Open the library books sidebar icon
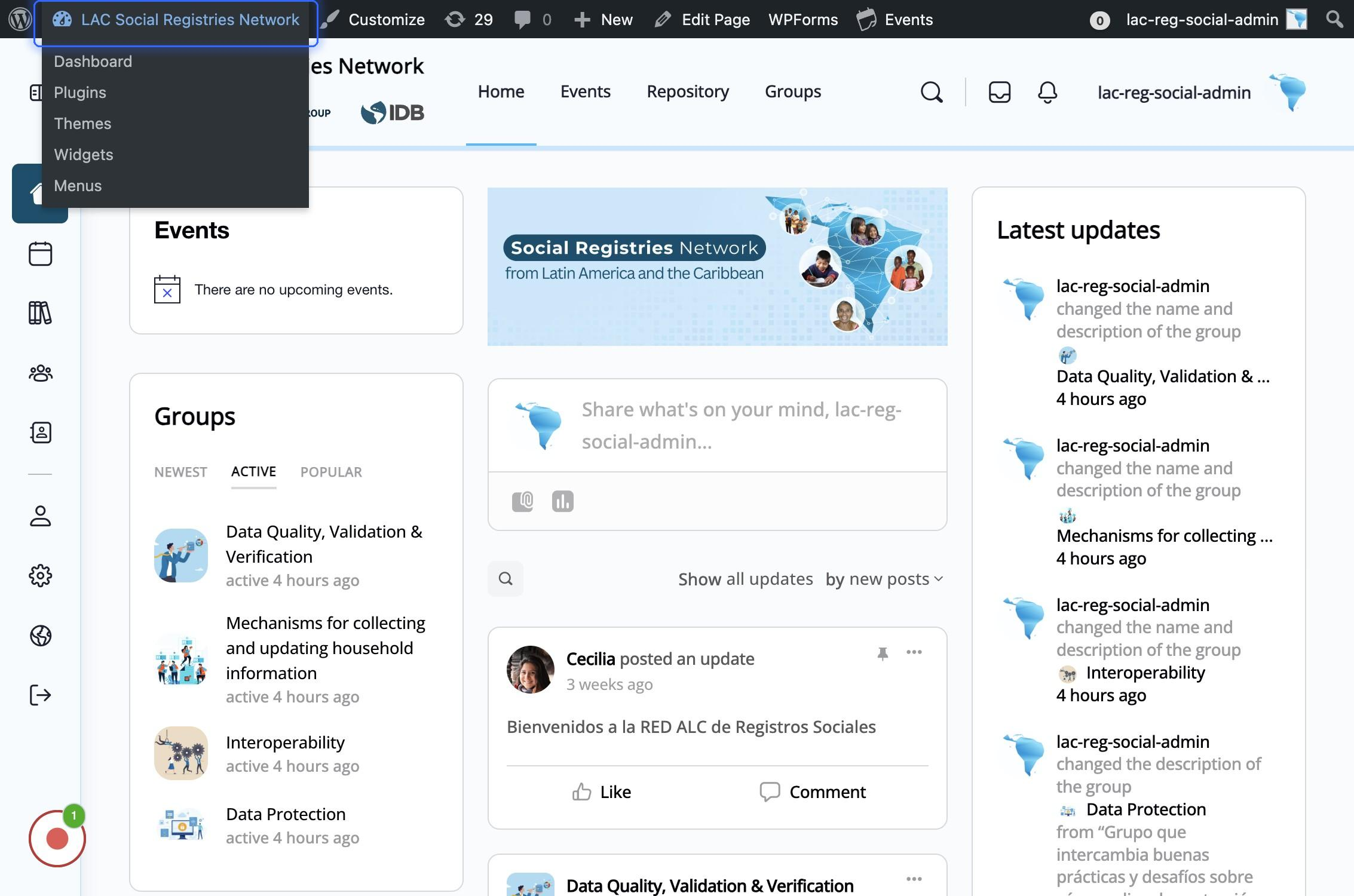 coord(40,313)
